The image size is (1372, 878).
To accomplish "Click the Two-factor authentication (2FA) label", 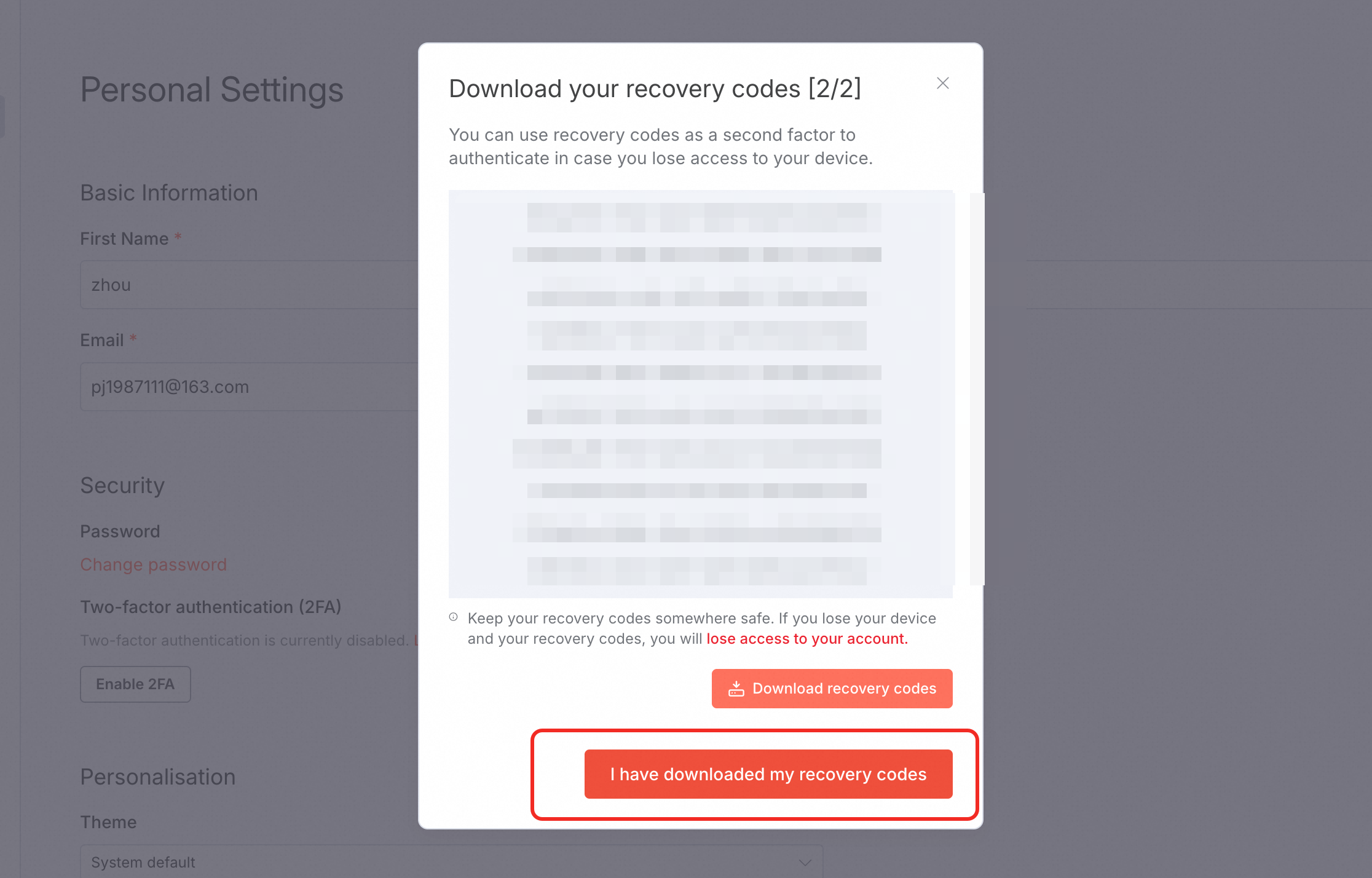I will click(210, 607).
